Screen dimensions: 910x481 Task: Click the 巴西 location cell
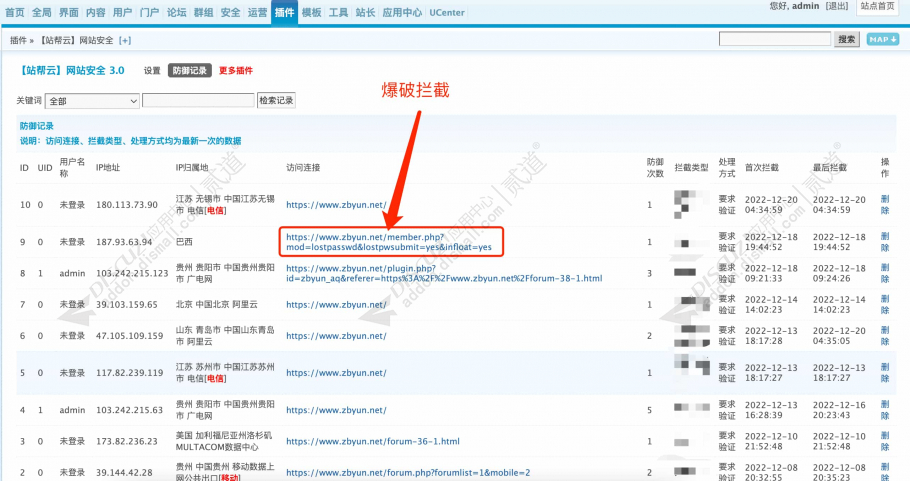[184, 242]
